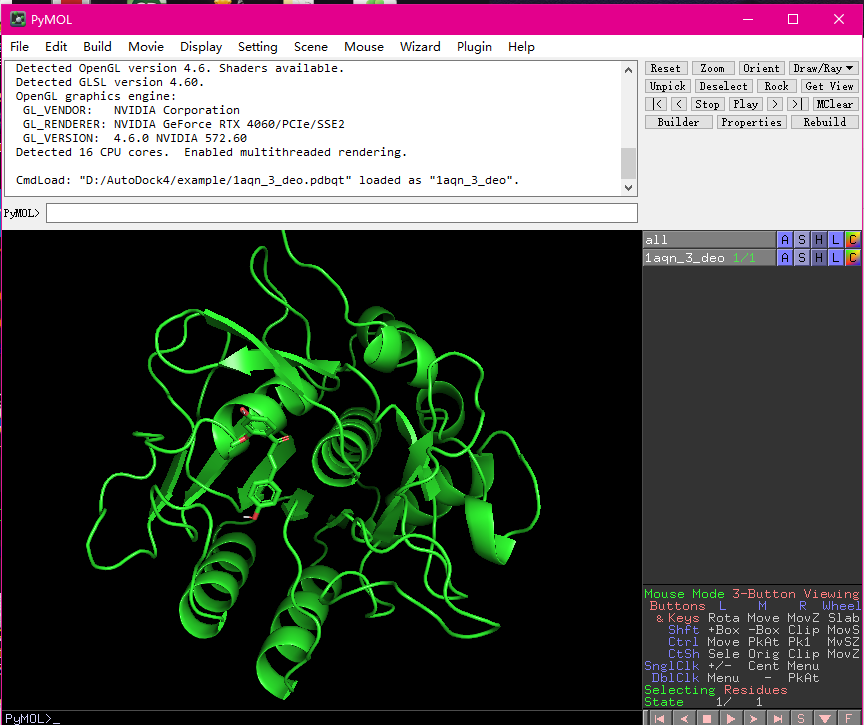Click the Builder button
The image size is (864, 725).
(678, 122)
